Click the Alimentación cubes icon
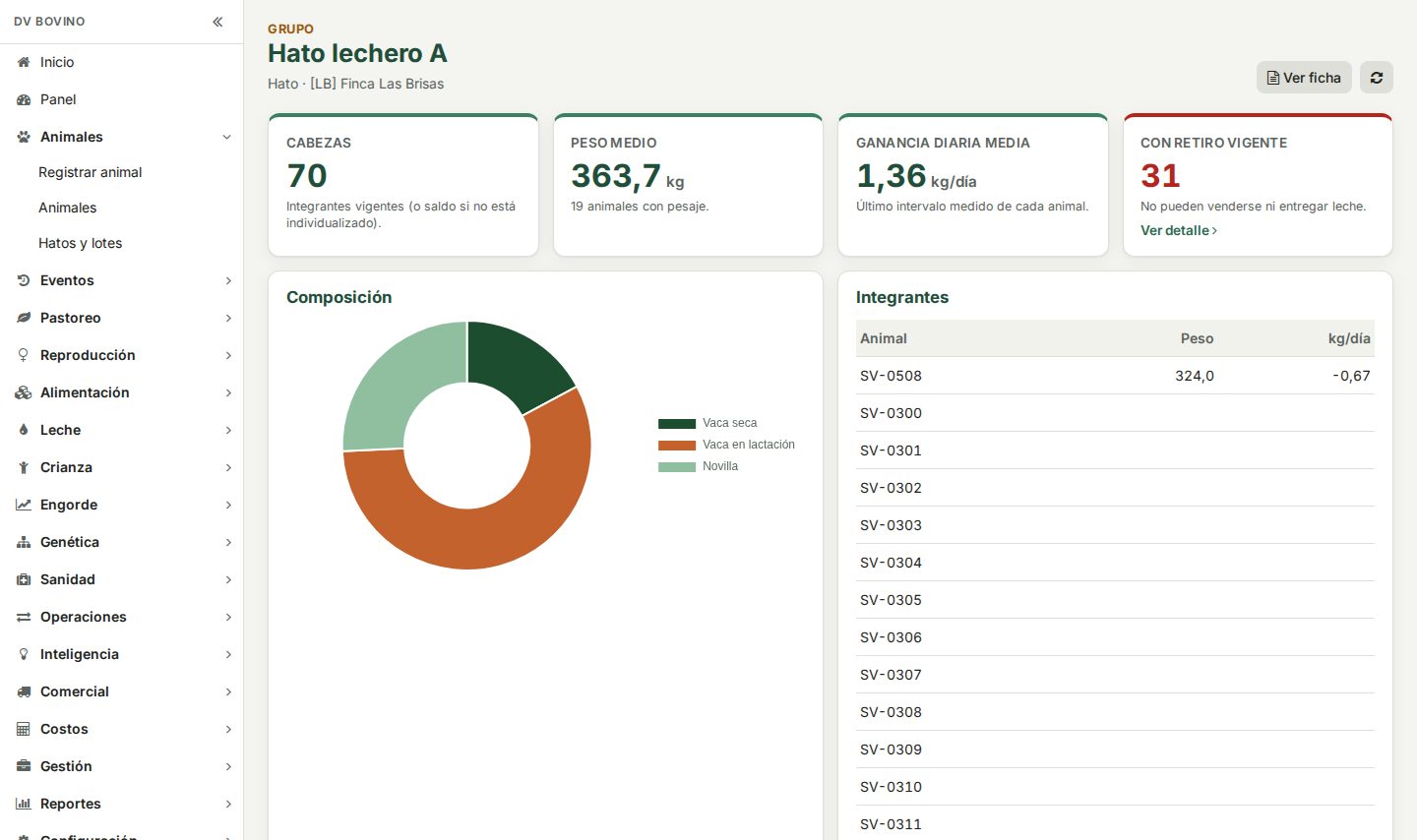The image size is (1417, 840). [x=24, y=392]
